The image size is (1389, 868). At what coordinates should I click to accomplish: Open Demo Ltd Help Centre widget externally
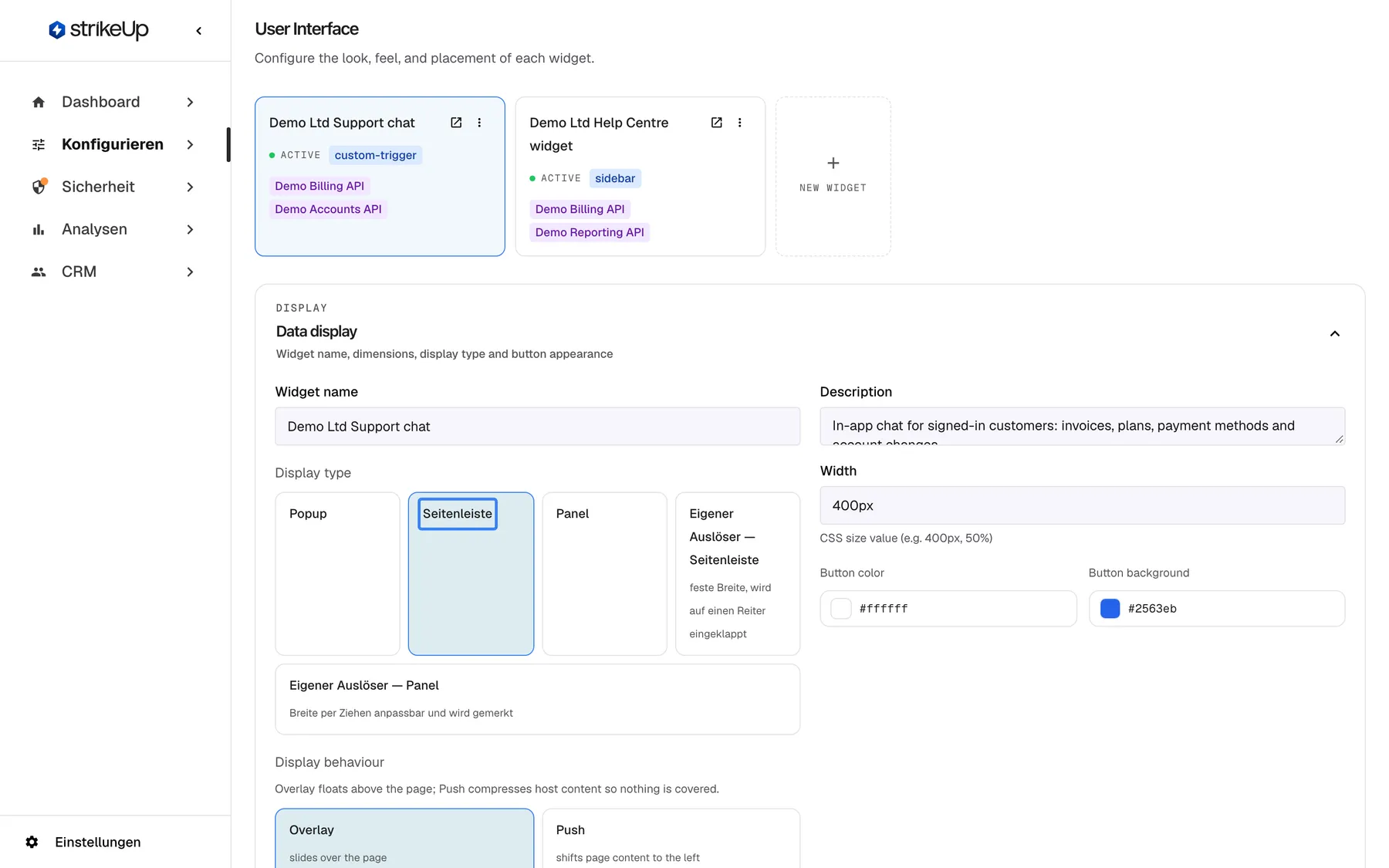click(x=716, y=123)
